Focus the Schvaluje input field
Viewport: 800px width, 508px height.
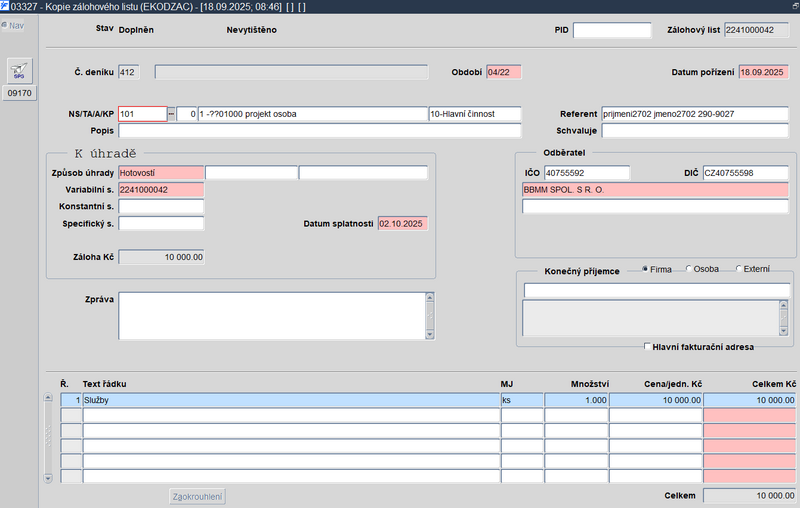695,131
